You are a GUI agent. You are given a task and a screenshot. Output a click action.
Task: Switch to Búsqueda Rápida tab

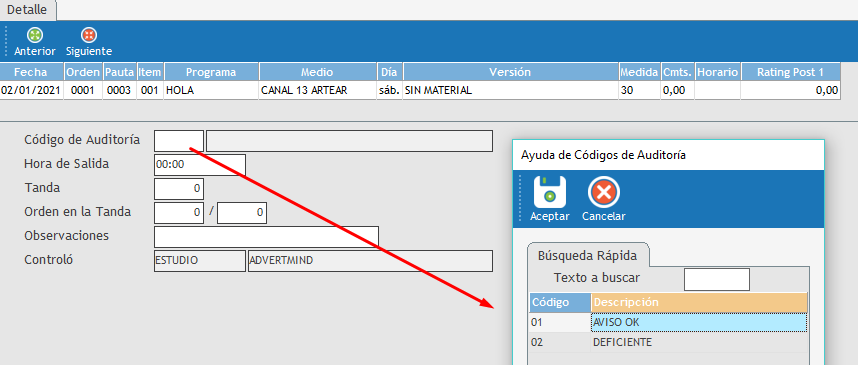point(587,256)
